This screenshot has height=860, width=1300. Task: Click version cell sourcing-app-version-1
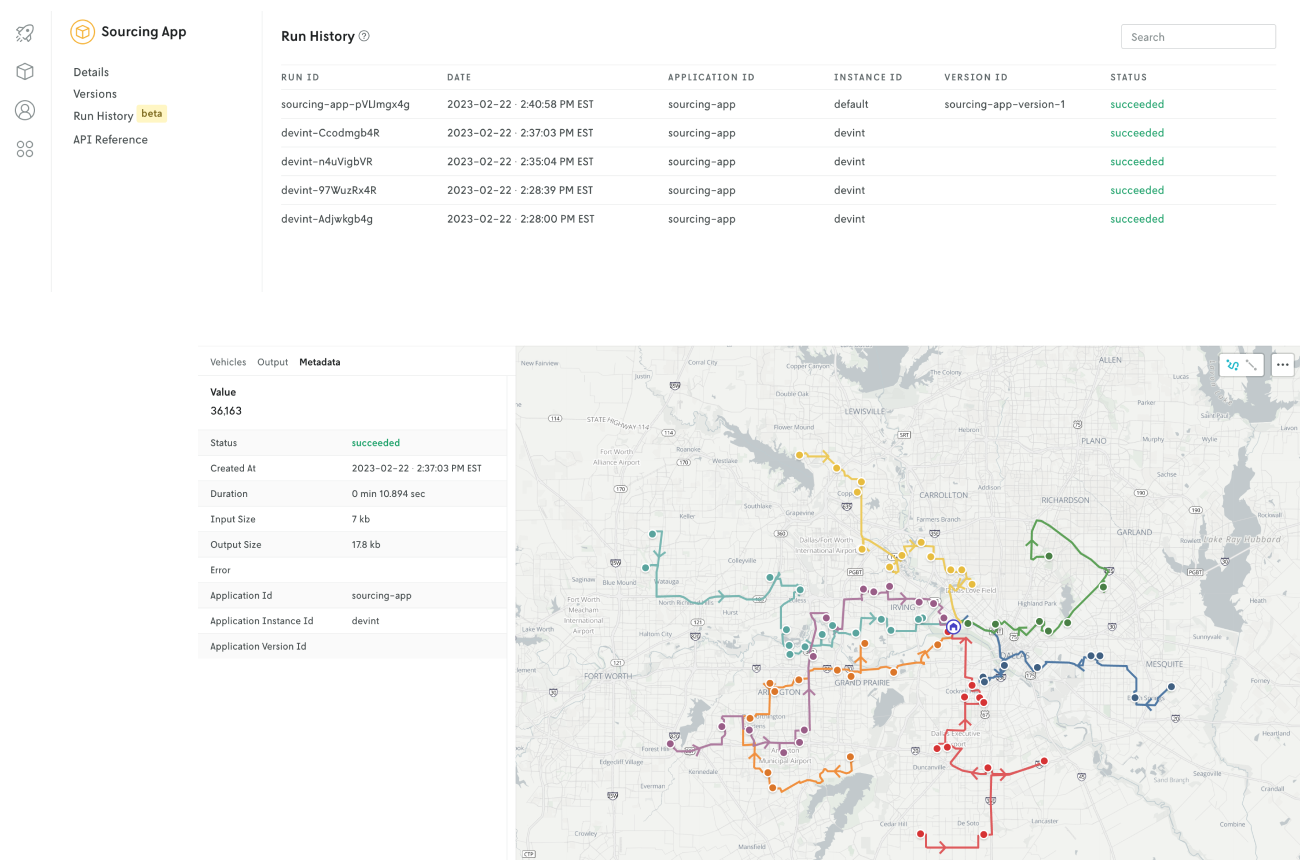pos(1005,104)
